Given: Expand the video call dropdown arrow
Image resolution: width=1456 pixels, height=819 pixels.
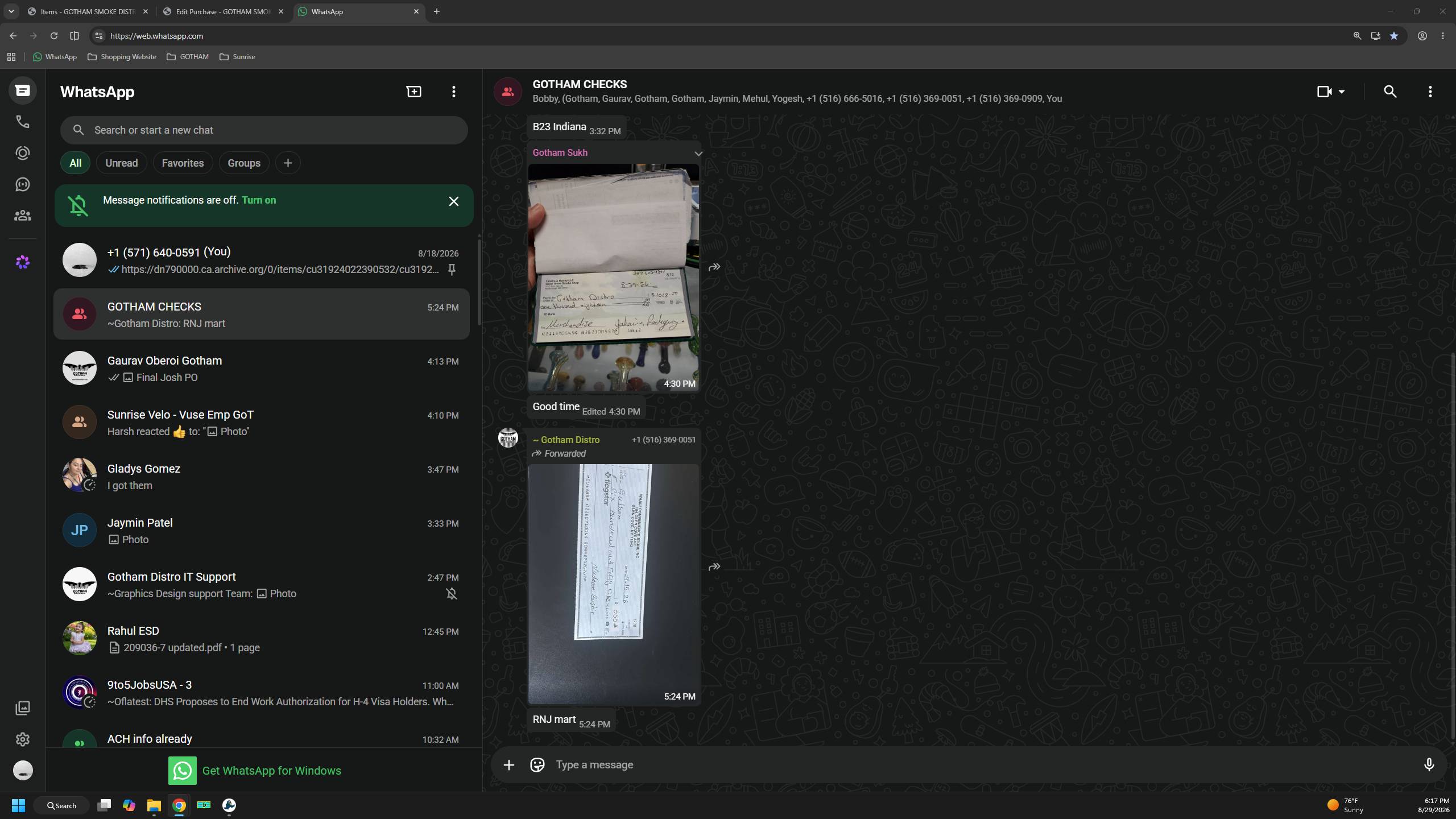Looking at the screenshot, I should pos(1342,92).
